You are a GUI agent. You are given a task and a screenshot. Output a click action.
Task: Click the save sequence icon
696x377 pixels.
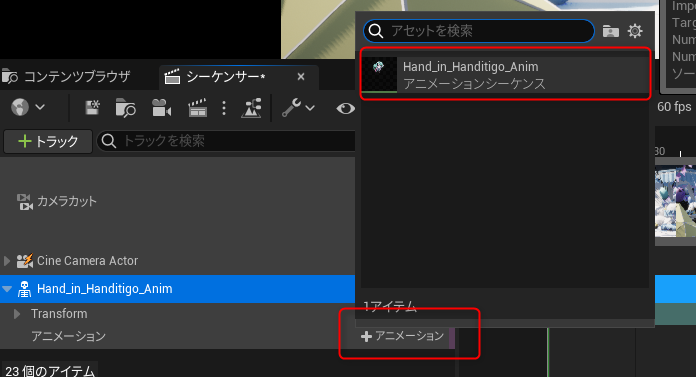tap(92, 107)
